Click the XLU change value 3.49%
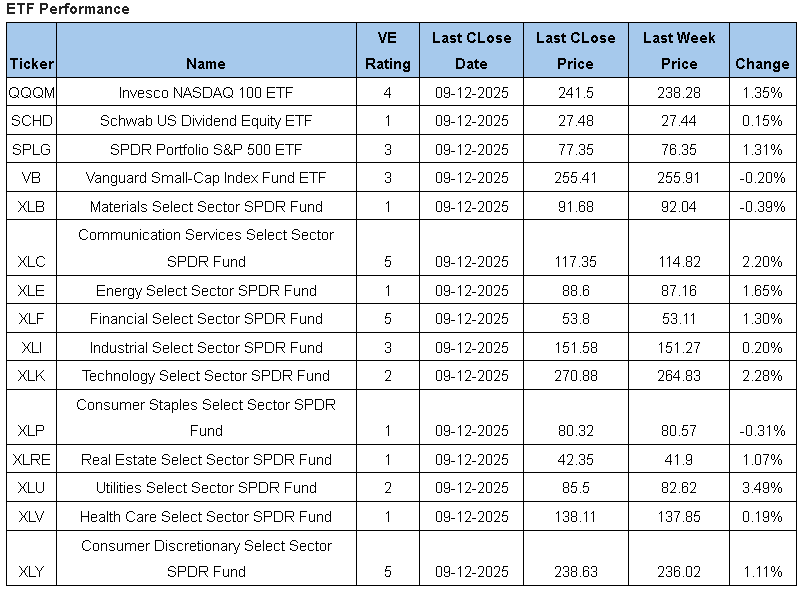Image resolution: width=811 pixels, height=593 pixels. [762, 488]
